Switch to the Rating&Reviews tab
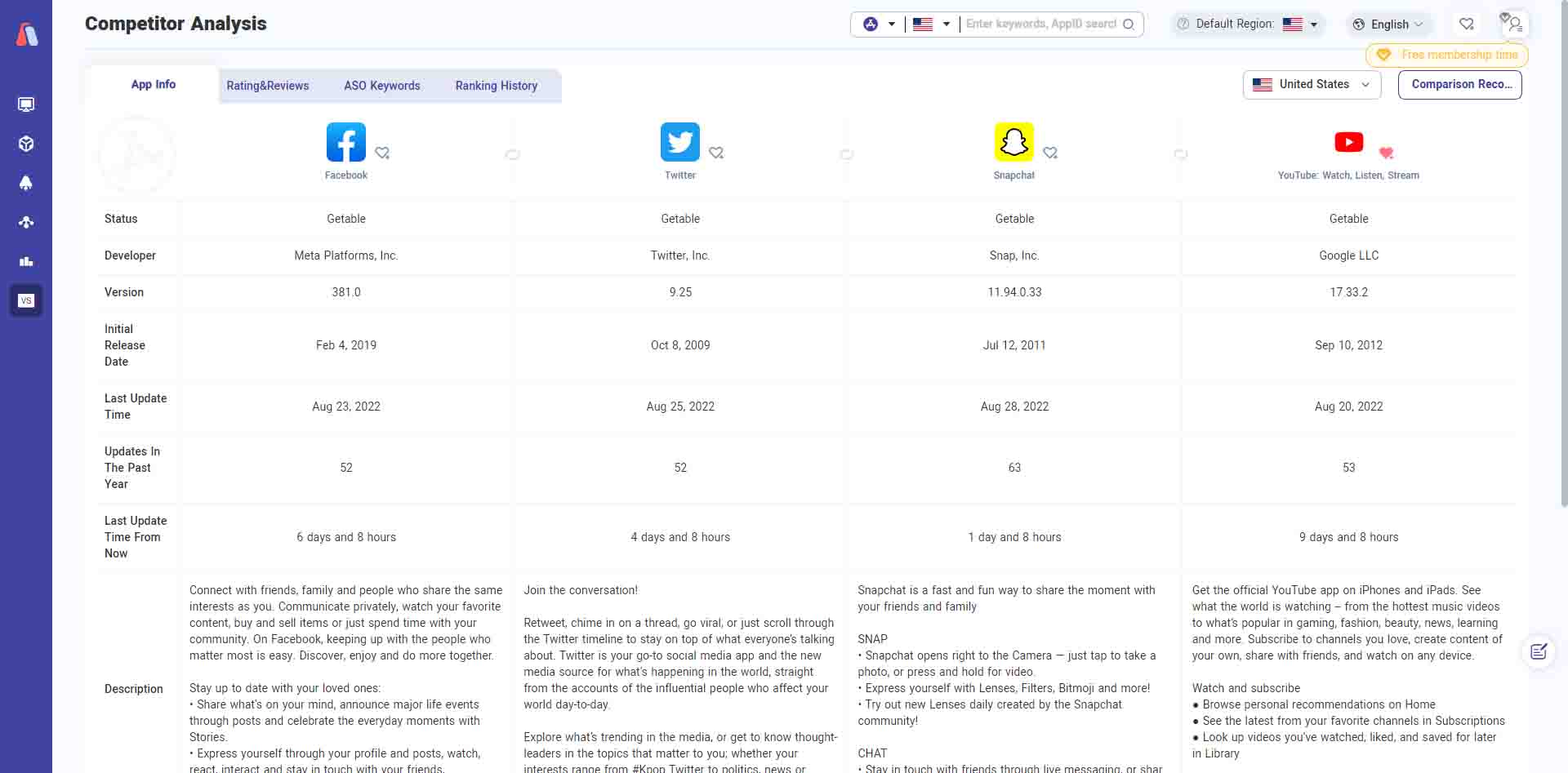Viewport: 1568px width, 773px height. pos(268,86)
